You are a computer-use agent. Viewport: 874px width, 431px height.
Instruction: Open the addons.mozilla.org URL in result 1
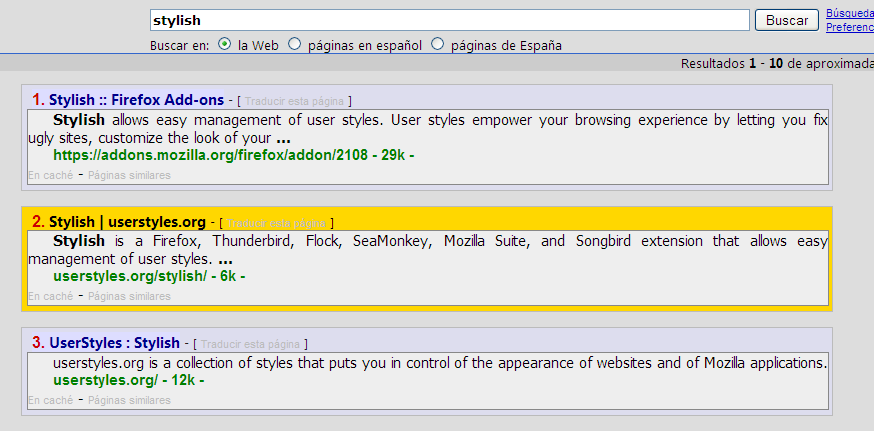coord(210,155)
